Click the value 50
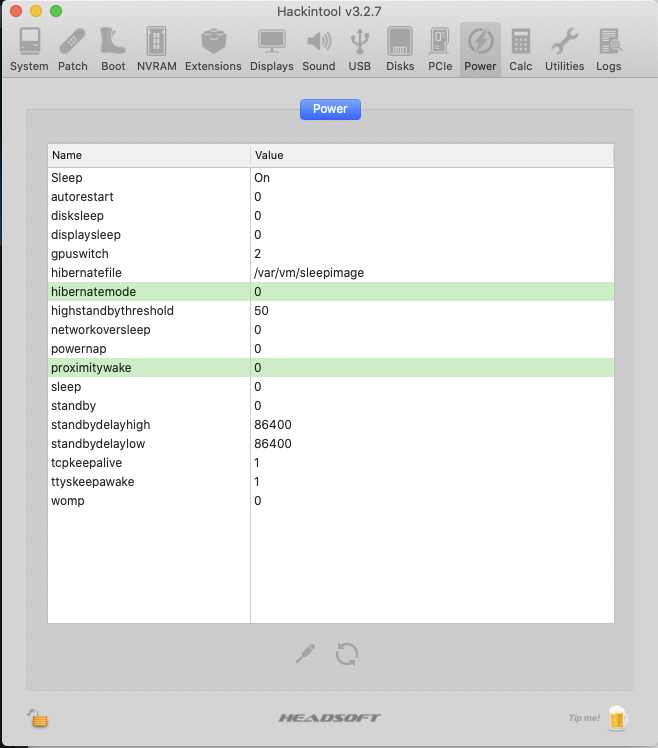Image resolution: width=658 pixels, height=748 pixels. click(x=261, y=311)
